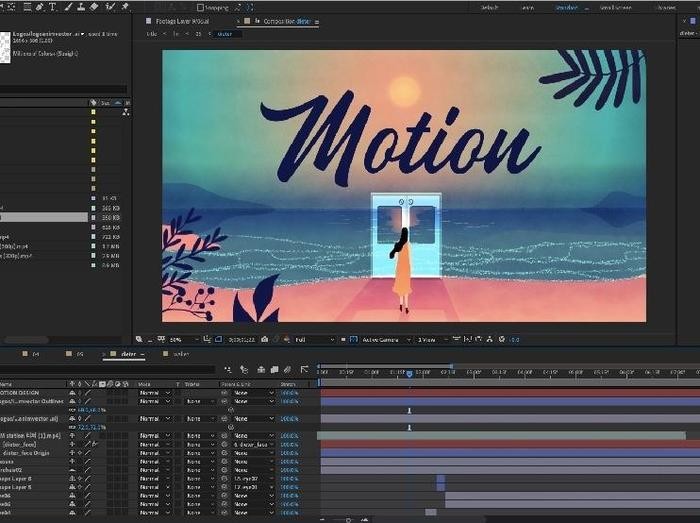Open the show channel and color management icon
The height and width of the screenshot is (523, 700).
(286, 340)
